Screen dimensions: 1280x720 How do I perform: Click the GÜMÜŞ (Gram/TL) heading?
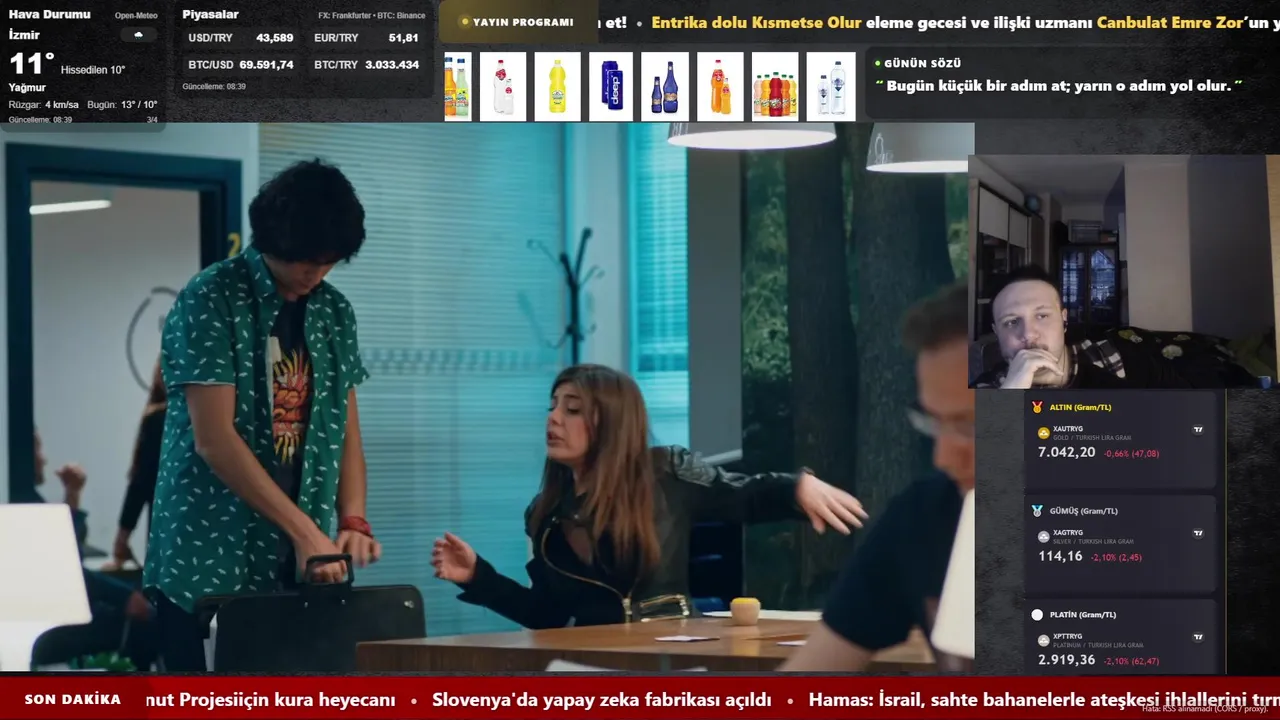(x=1084, y=511)
